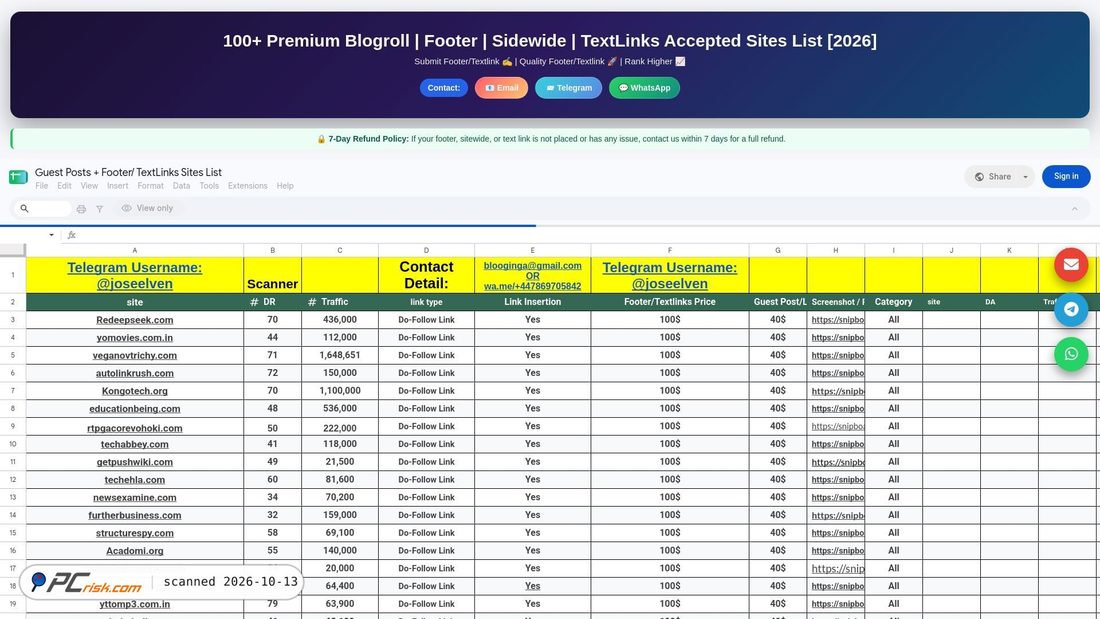Click the hash icon beside the DR header
1100x619 pixels.
coord(254,302)
